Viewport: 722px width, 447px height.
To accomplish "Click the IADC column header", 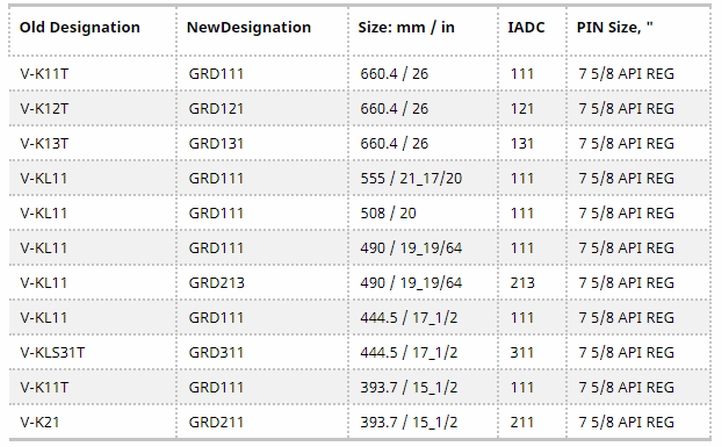I will click(x=526, y=28).
